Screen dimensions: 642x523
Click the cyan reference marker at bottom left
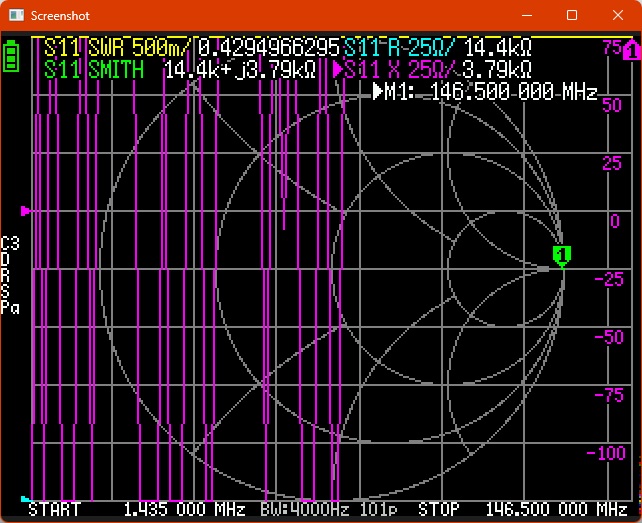[26, 499]
